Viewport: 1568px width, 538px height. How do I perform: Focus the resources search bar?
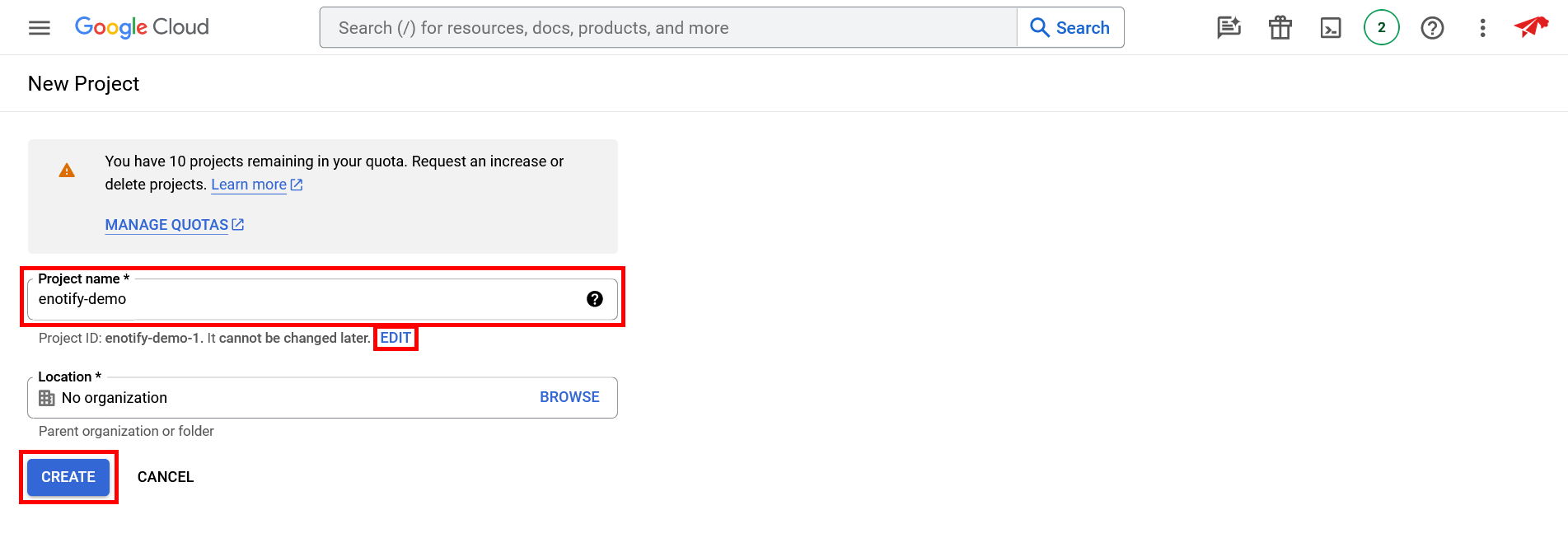(667, 28)
